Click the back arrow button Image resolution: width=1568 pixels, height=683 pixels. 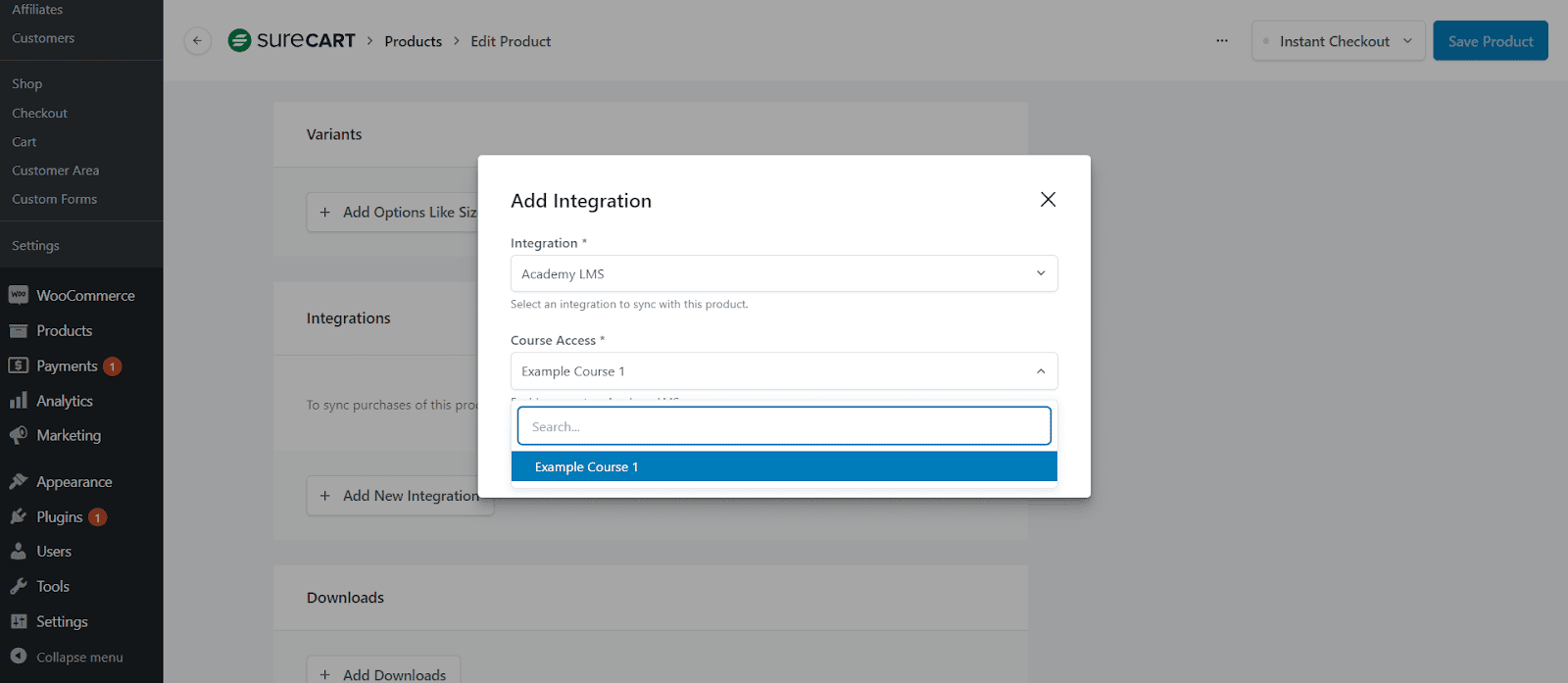tap(197, 41)
